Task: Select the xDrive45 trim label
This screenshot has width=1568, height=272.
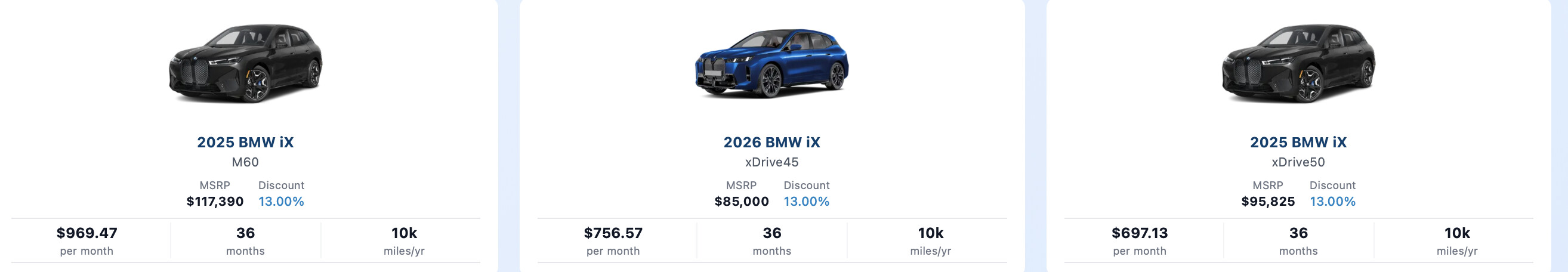Action: [771, 162]
